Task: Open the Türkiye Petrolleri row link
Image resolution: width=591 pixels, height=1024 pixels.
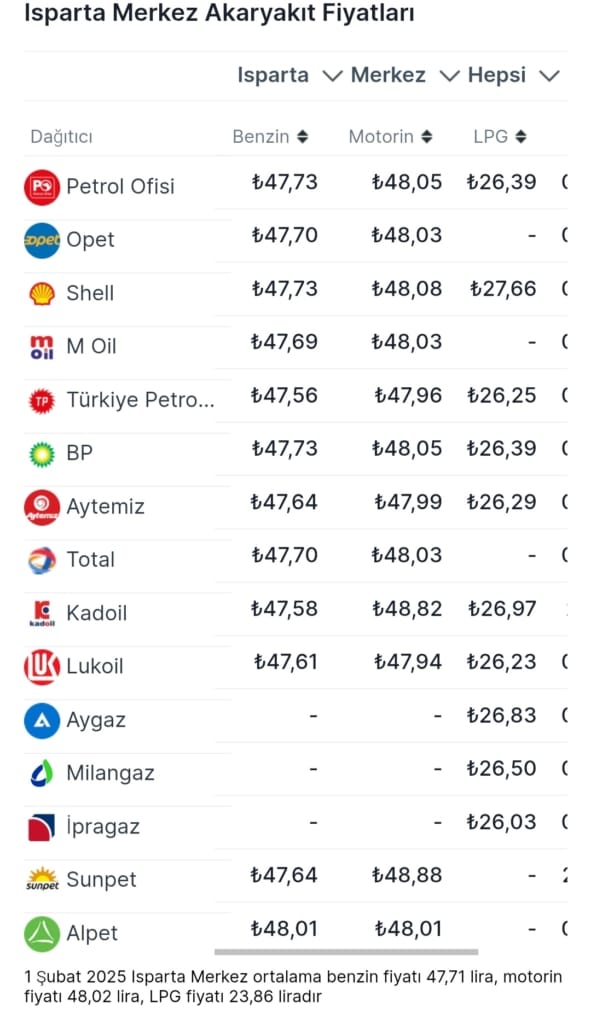Action: (x=140, y=400)
